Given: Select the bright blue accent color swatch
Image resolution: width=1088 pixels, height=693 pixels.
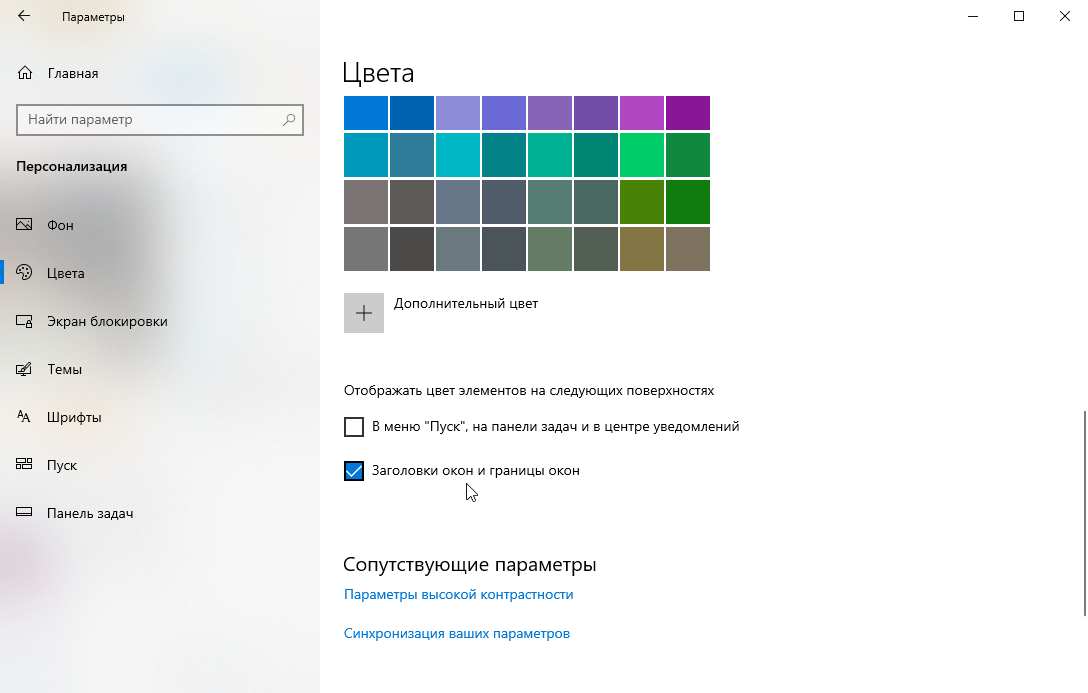Looking at the screenshot, I should coord(365,112).
